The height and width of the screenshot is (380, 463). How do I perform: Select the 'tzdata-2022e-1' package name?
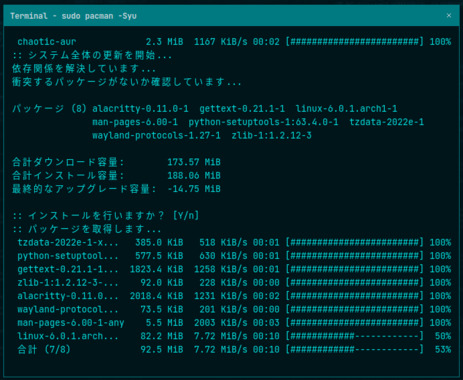point(387,122)
